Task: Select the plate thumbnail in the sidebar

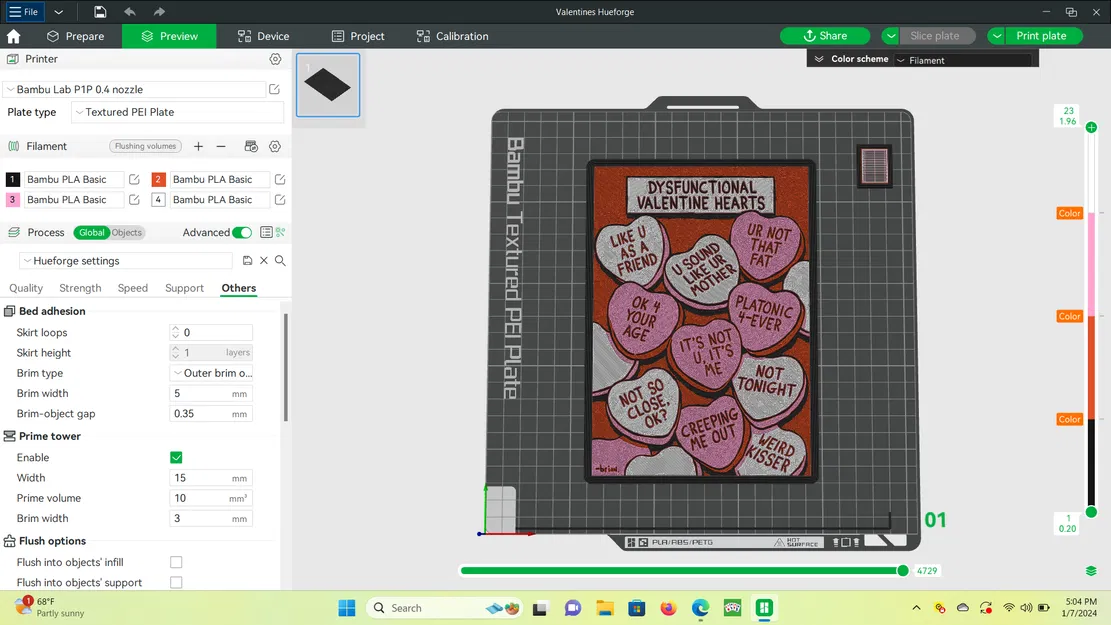Action: (328, 86)
